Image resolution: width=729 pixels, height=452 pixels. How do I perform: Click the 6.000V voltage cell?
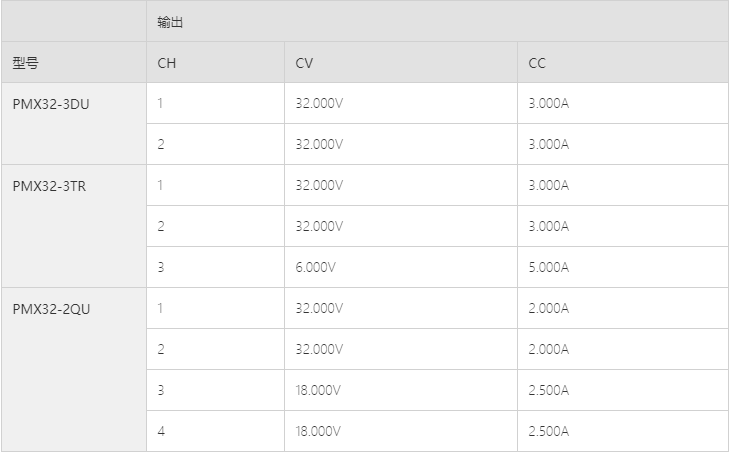click(x=316, y=268)
